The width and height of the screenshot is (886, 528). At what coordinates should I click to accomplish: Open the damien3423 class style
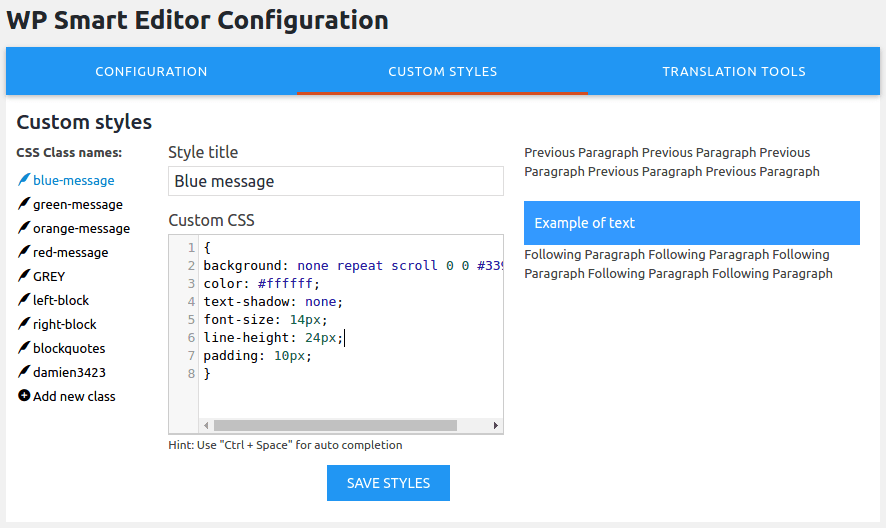(69, 372)
